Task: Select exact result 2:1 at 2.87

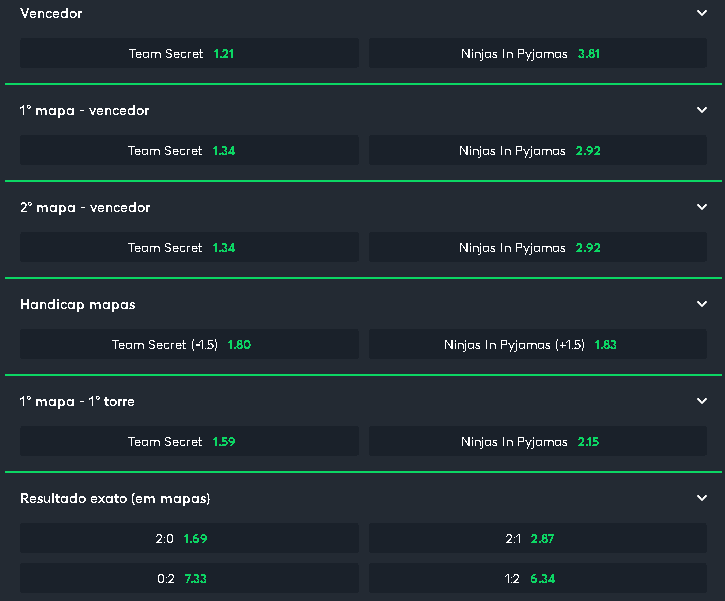Action: point(538,539)
